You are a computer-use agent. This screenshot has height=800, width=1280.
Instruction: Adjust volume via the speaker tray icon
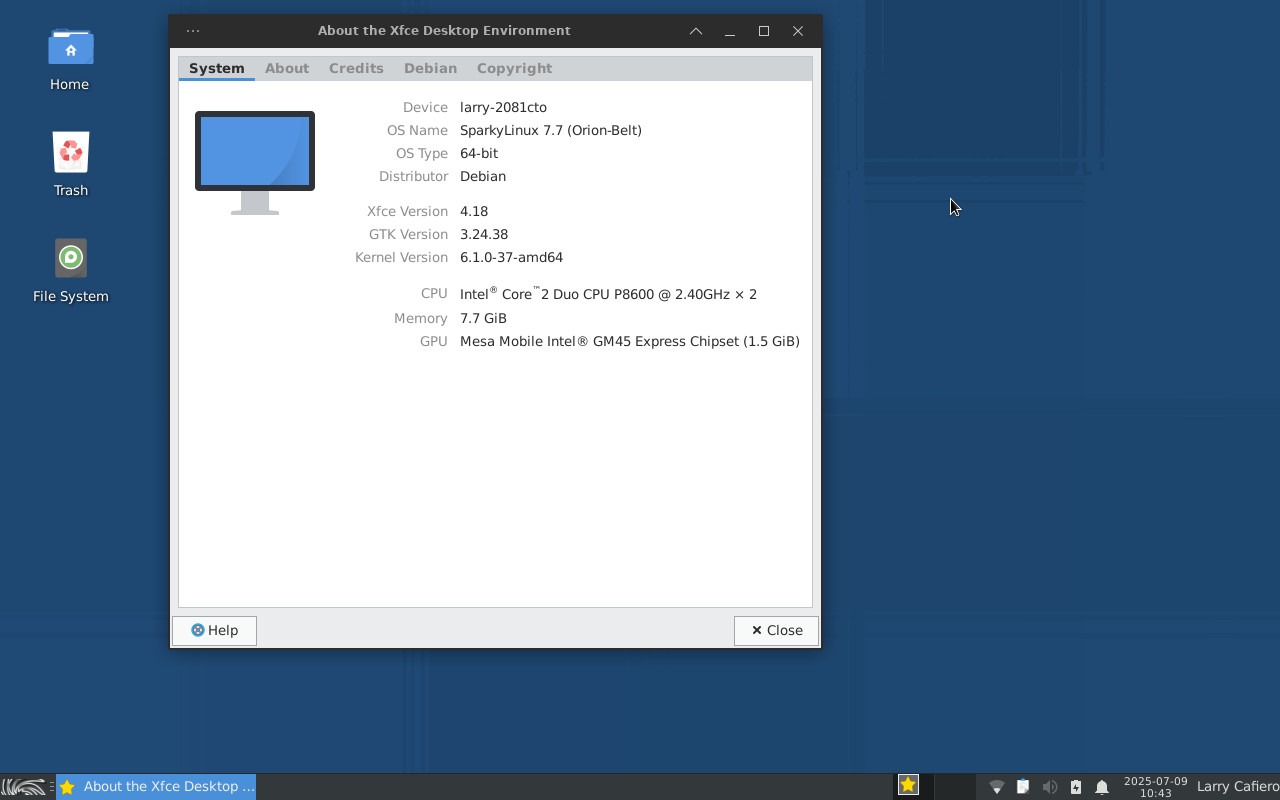[1050, 786]
